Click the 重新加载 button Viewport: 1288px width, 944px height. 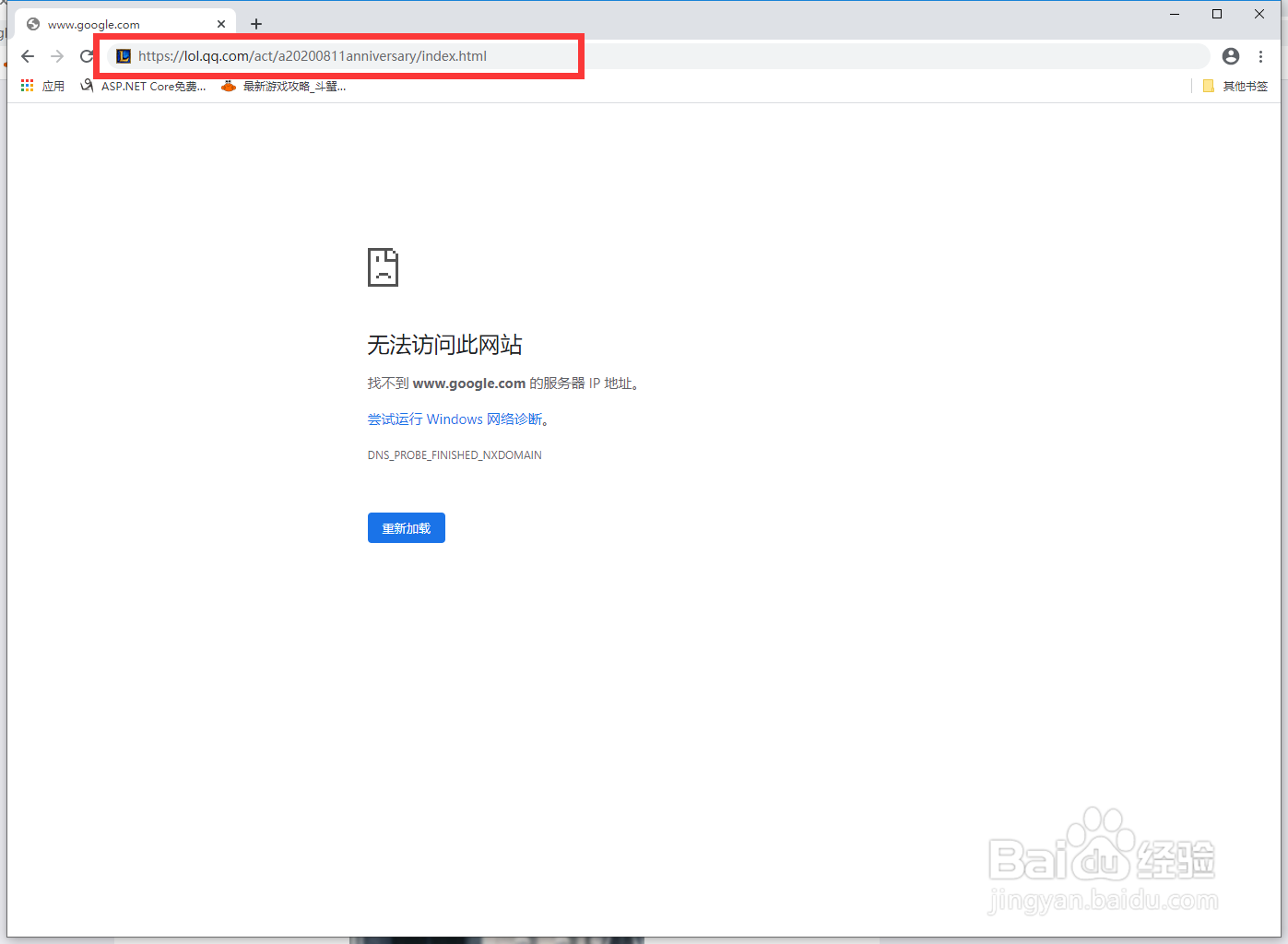407,528
